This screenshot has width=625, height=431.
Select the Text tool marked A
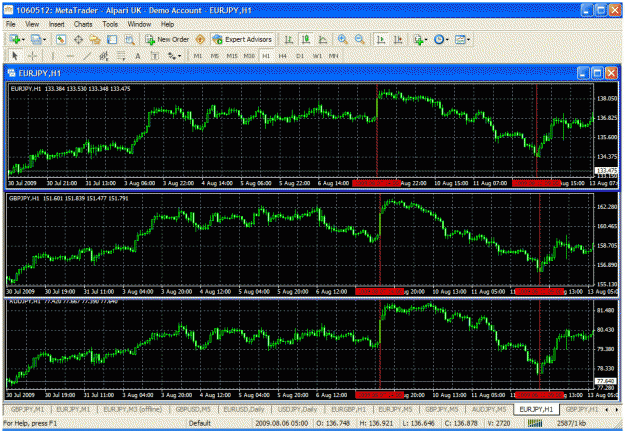pos(138,56)
